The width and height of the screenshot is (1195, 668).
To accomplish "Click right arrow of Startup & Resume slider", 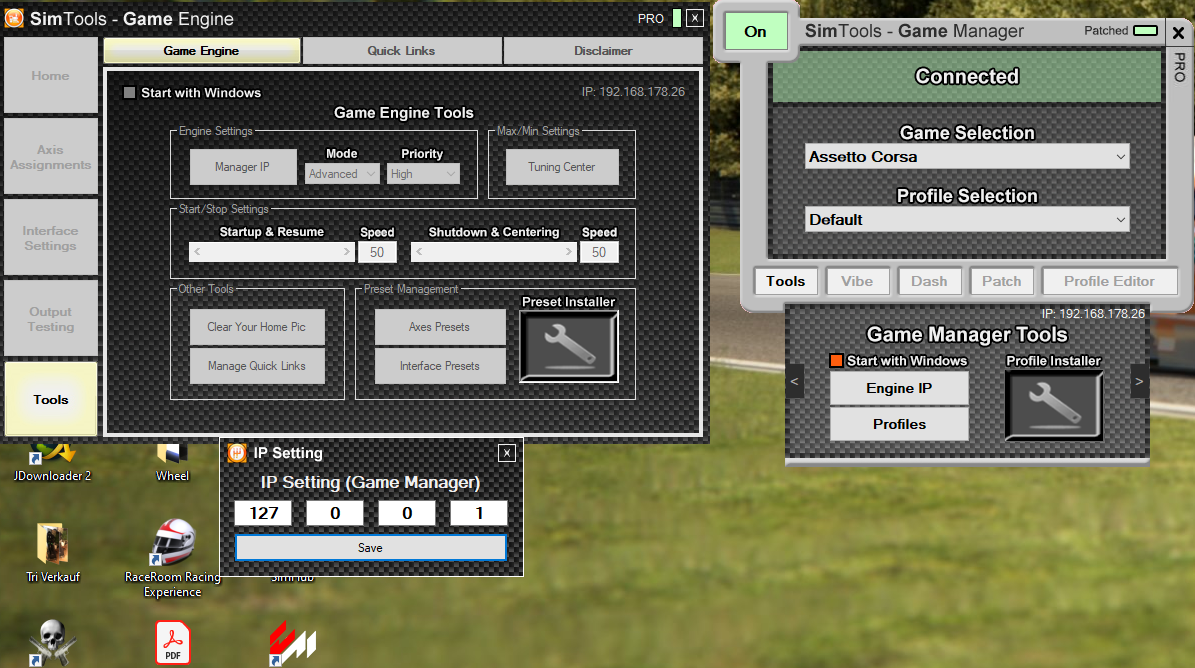I will [x=347, y=251].
